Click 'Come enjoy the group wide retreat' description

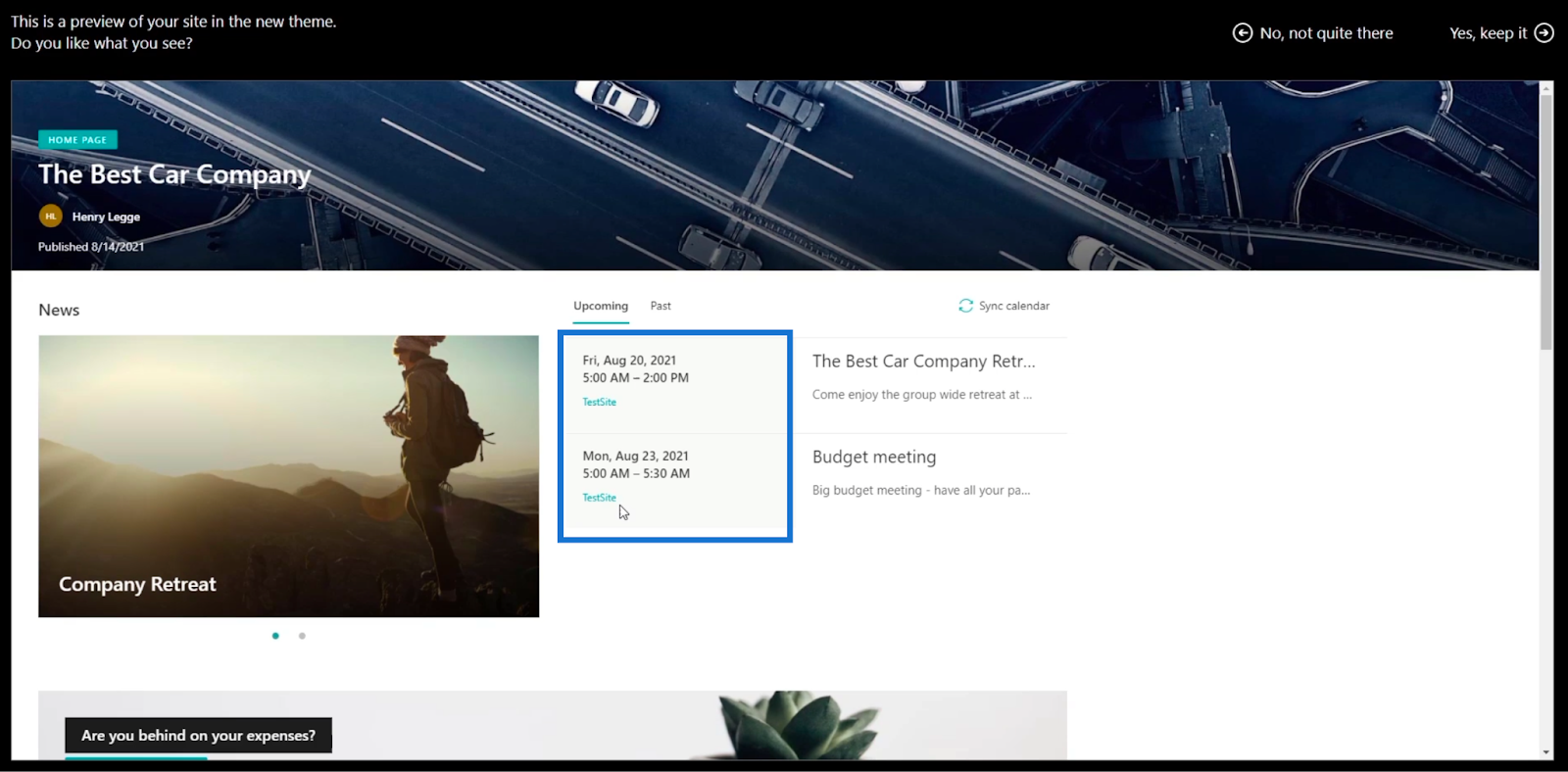pos(921,395)
